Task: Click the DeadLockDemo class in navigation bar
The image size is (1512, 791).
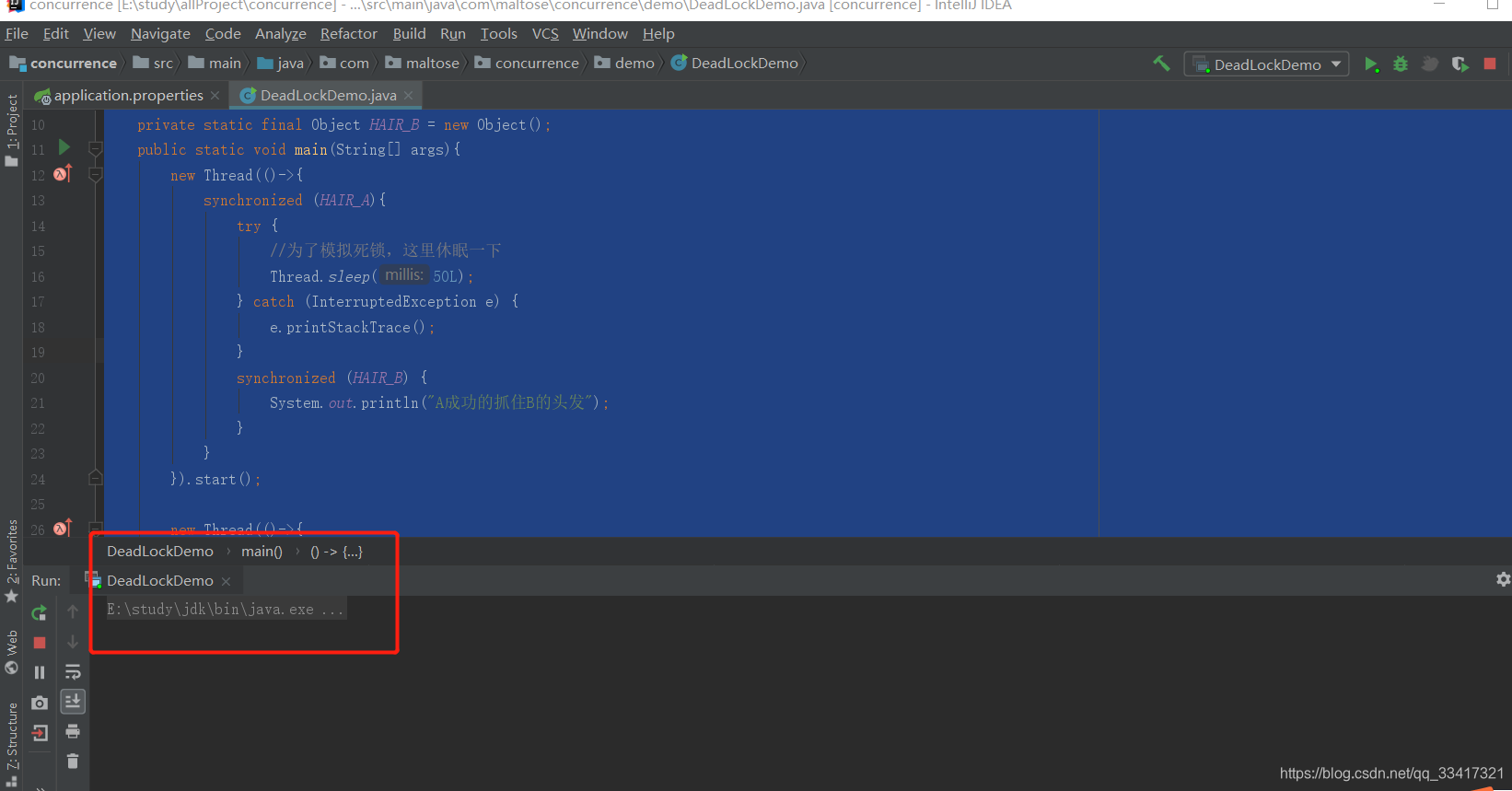Action: click(x=735, y=64)
